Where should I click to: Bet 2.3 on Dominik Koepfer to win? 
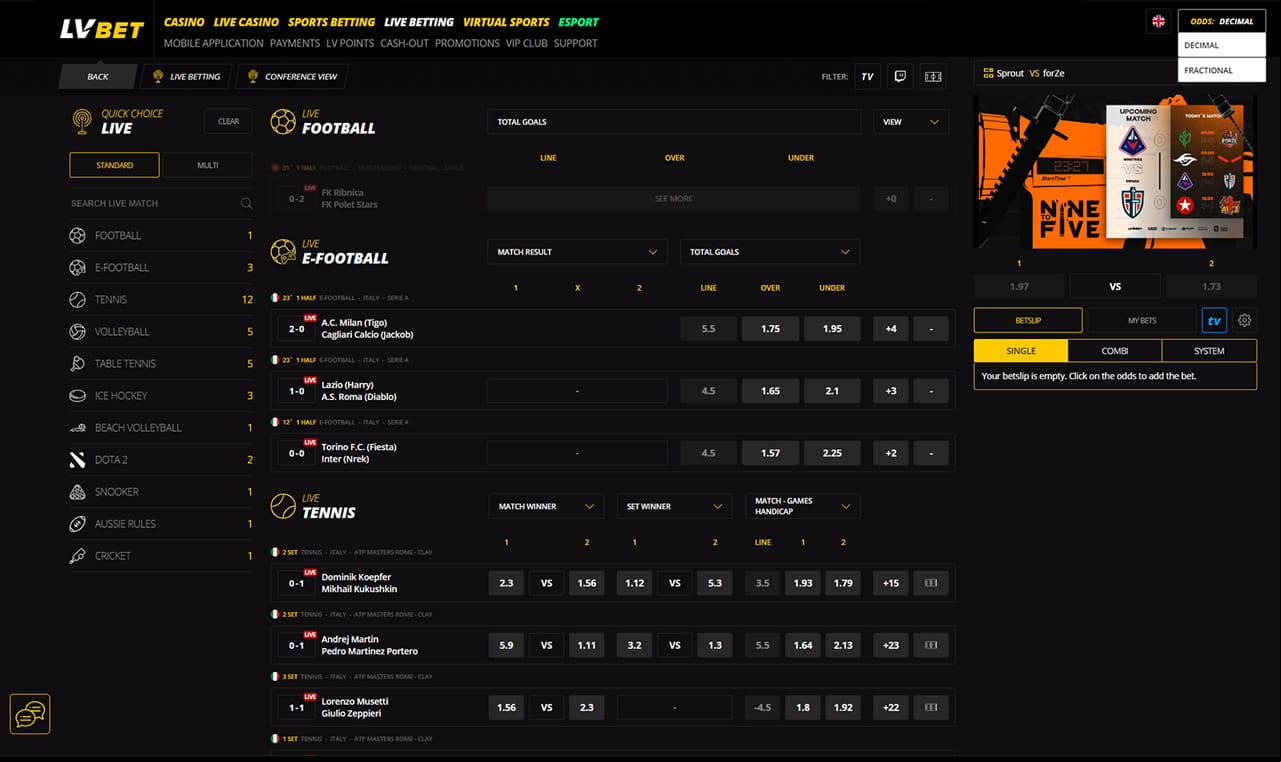click(x=506, y=583)
